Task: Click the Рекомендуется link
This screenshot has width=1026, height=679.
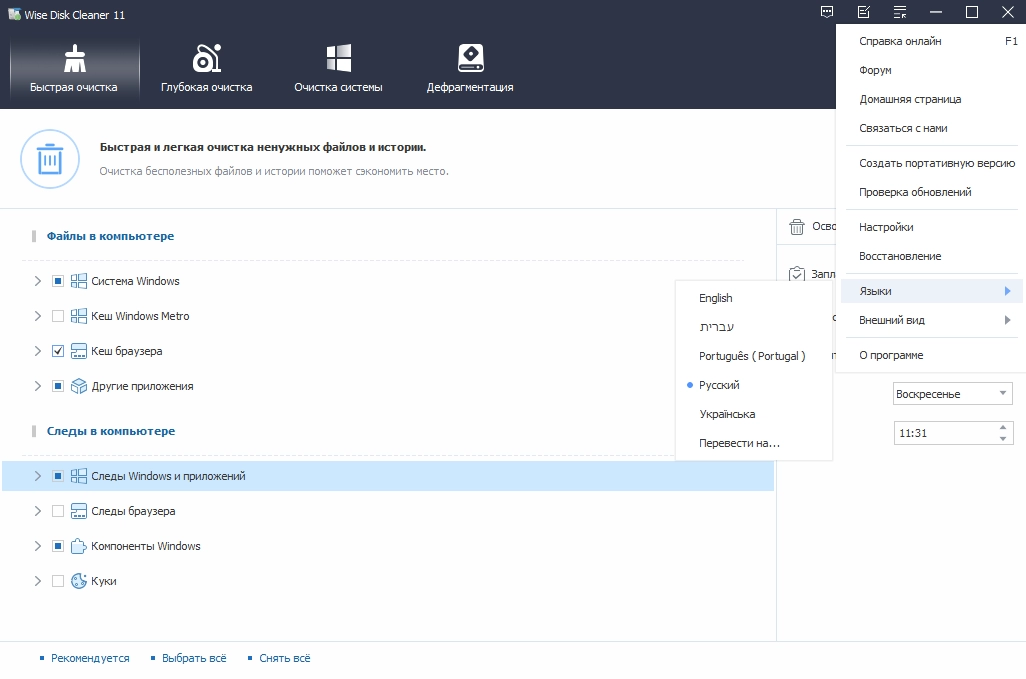Action: click(90, 658)
